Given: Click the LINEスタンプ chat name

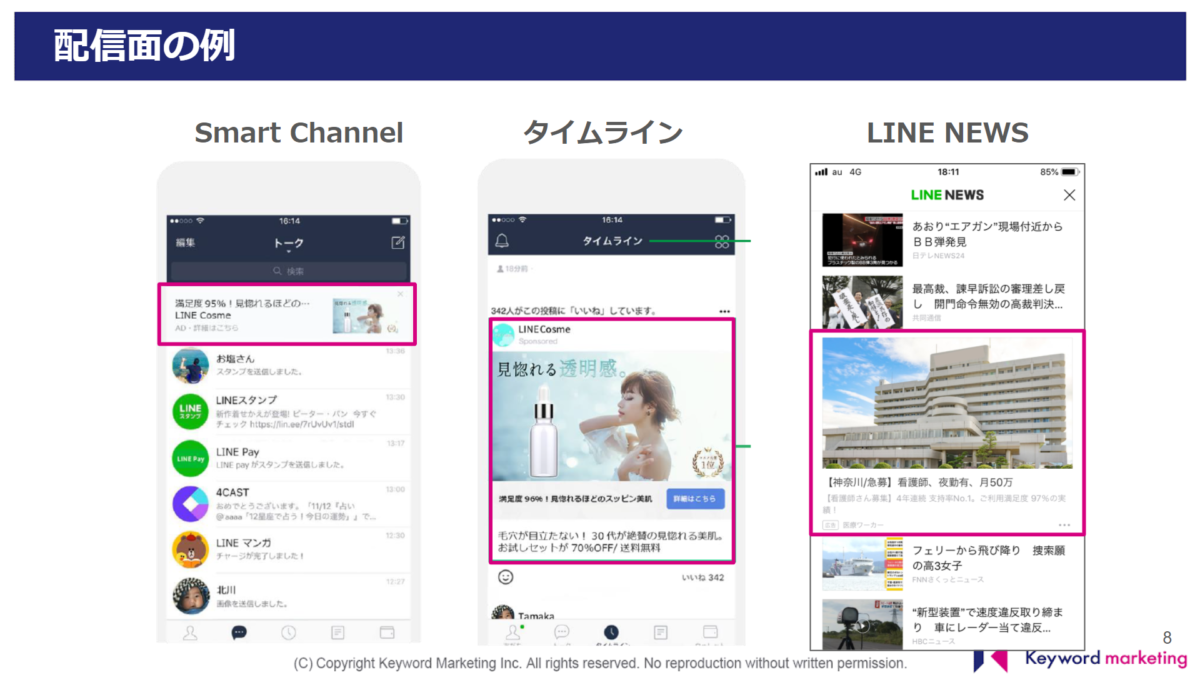Looking at the screenshot, I should coord(248,401).
